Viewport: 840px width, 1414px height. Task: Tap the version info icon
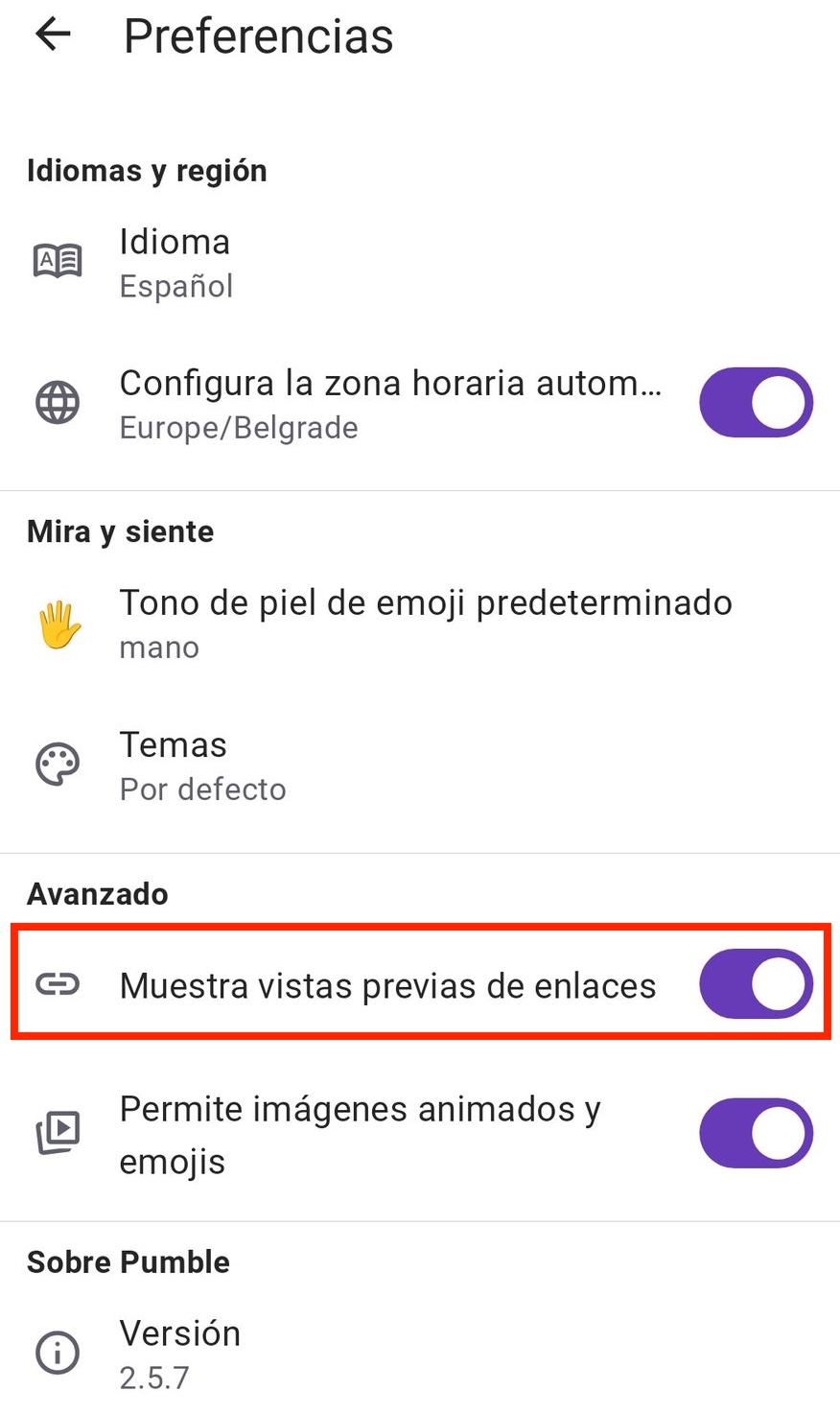(58, 1354)
